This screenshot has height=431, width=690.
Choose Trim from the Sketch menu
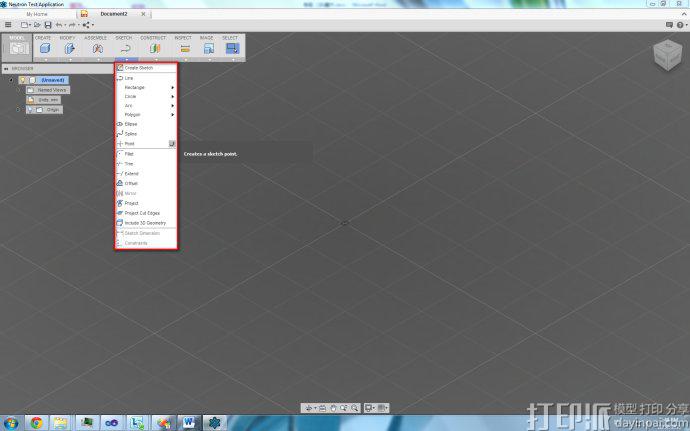(x=146, y=164)
